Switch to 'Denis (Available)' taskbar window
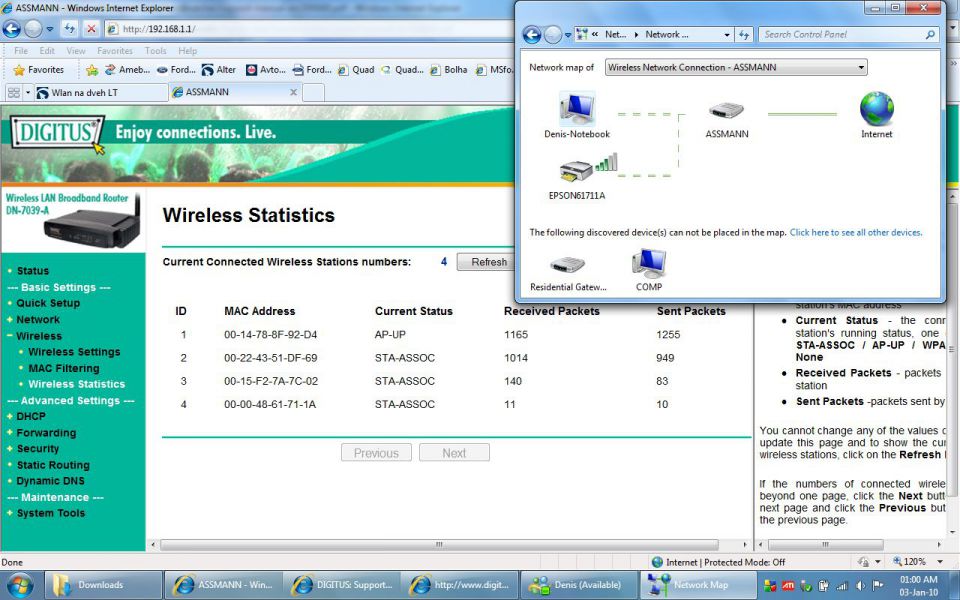 (580, 585)
